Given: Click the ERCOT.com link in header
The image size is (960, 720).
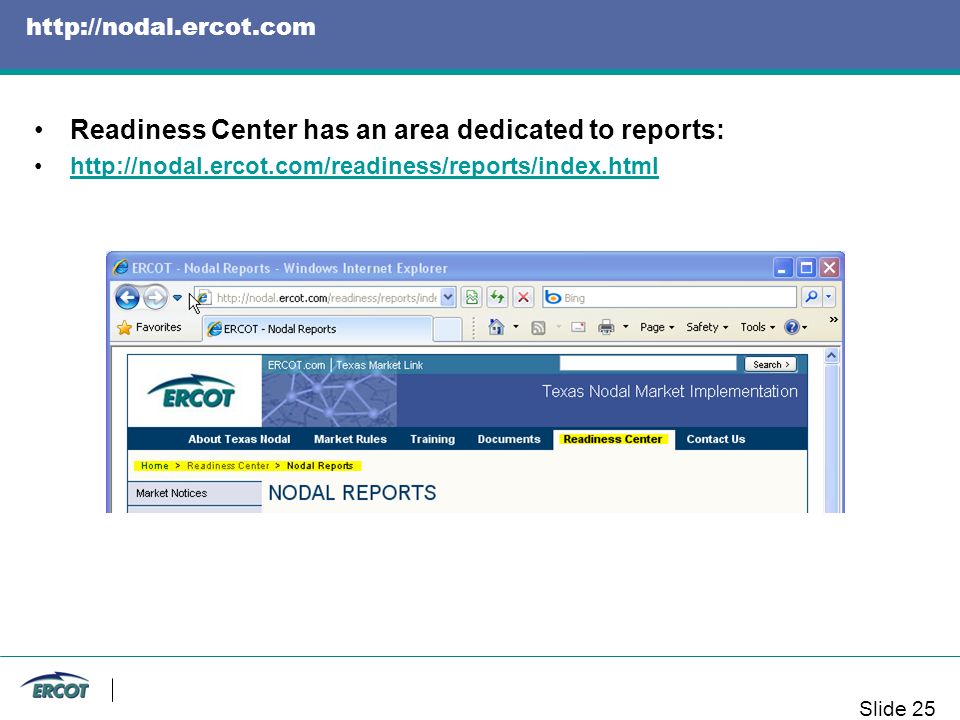Looking at the screenshot, I should [x=296, y=365].
